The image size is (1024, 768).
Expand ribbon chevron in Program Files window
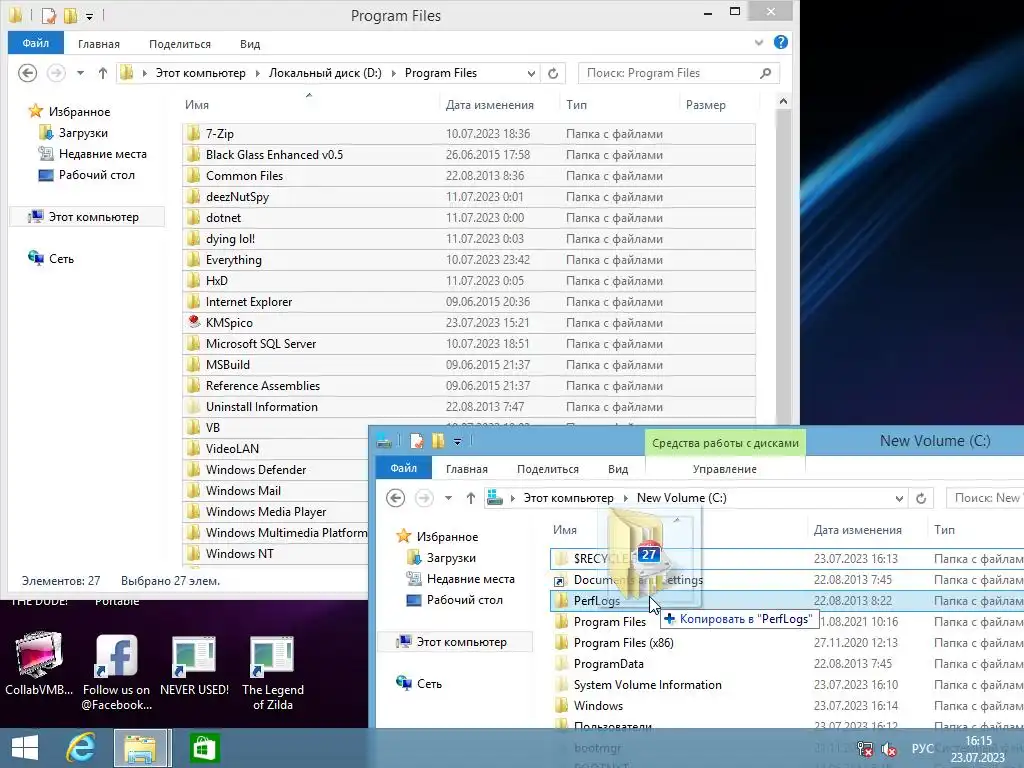click(758, 42)
